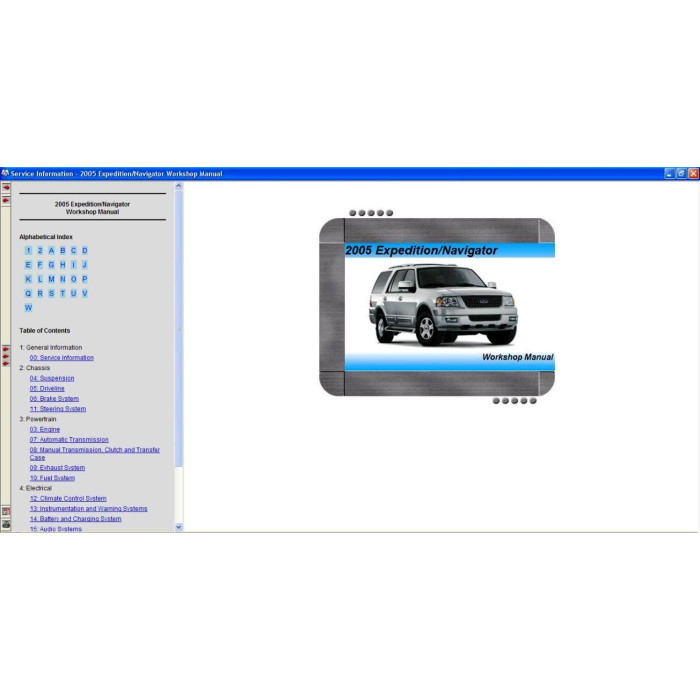Open alphabetical index letter Q
This screenshot has height=700, width=700.
click(28, 293)
